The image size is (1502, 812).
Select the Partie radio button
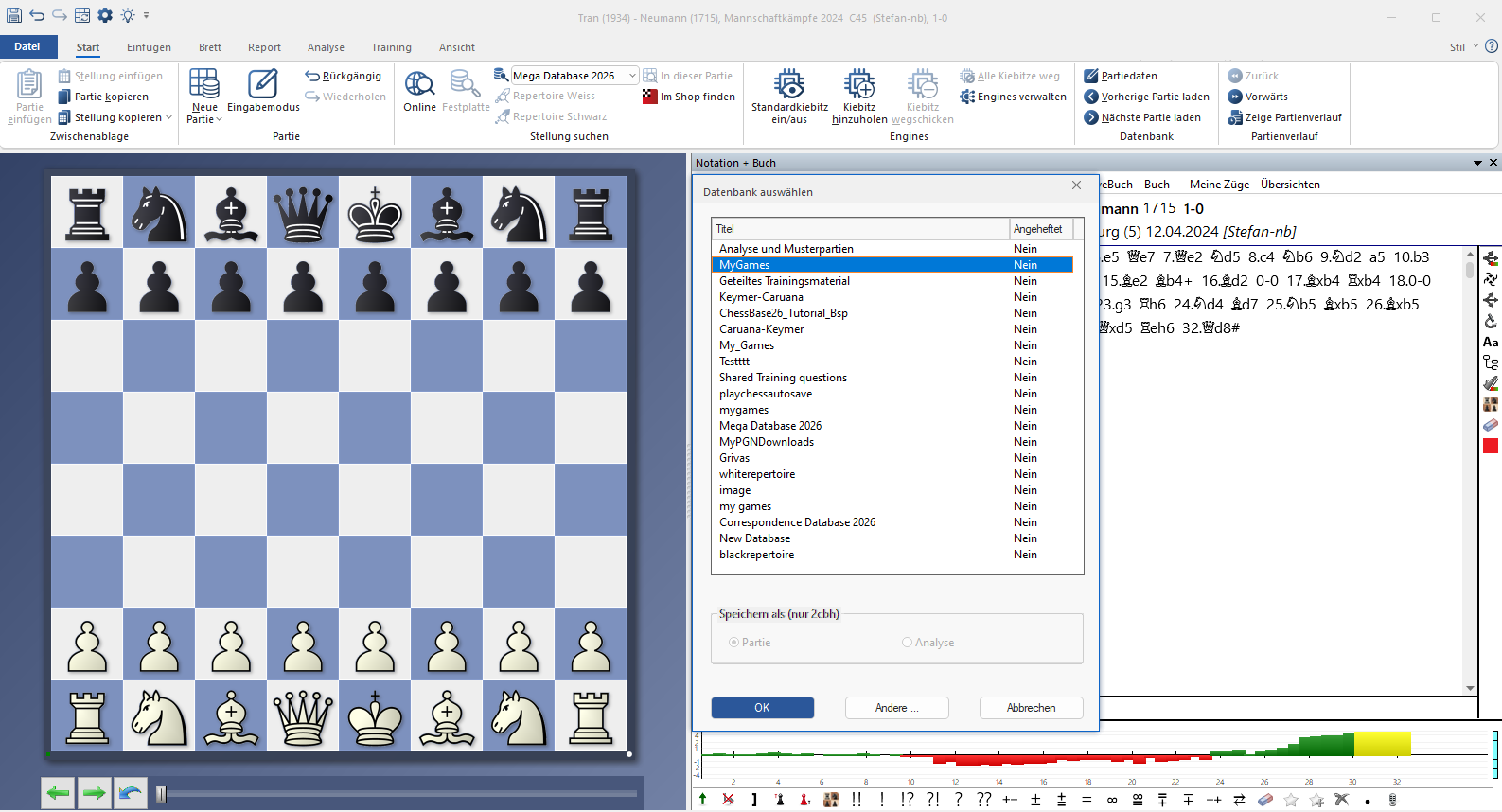734,643
